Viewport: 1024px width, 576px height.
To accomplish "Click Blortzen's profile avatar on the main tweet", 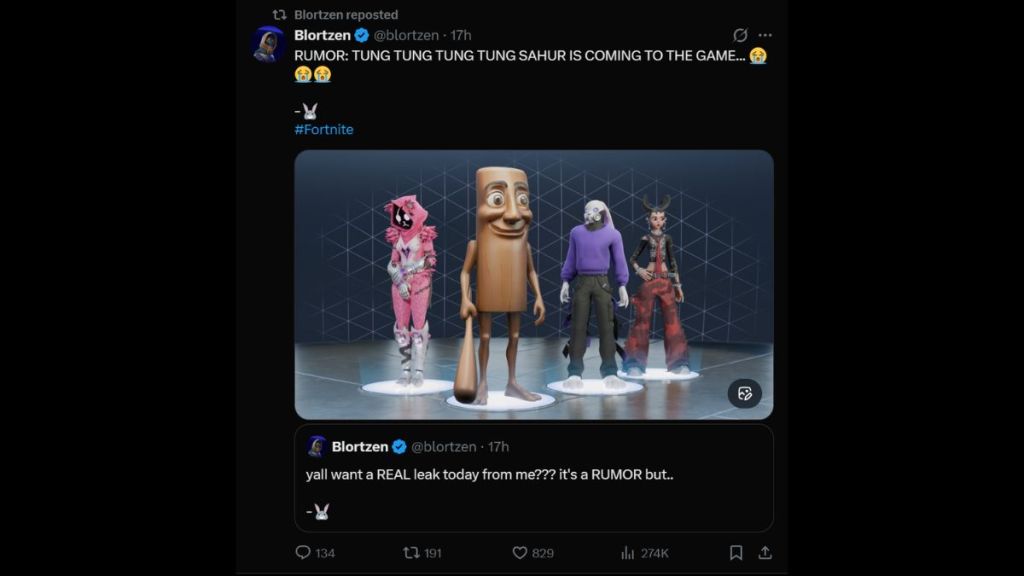I will [x=268, y=45].
